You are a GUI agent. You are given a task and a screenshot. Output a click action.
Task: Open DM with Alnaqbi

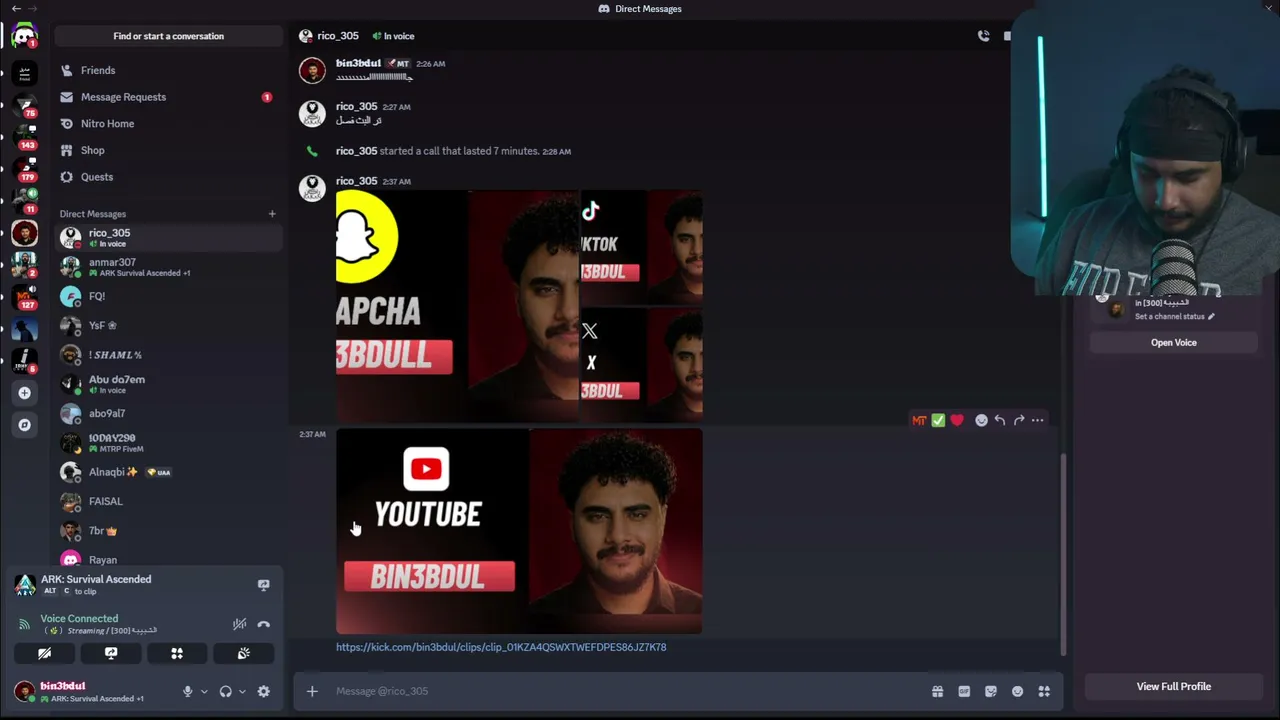coord(168,472)
